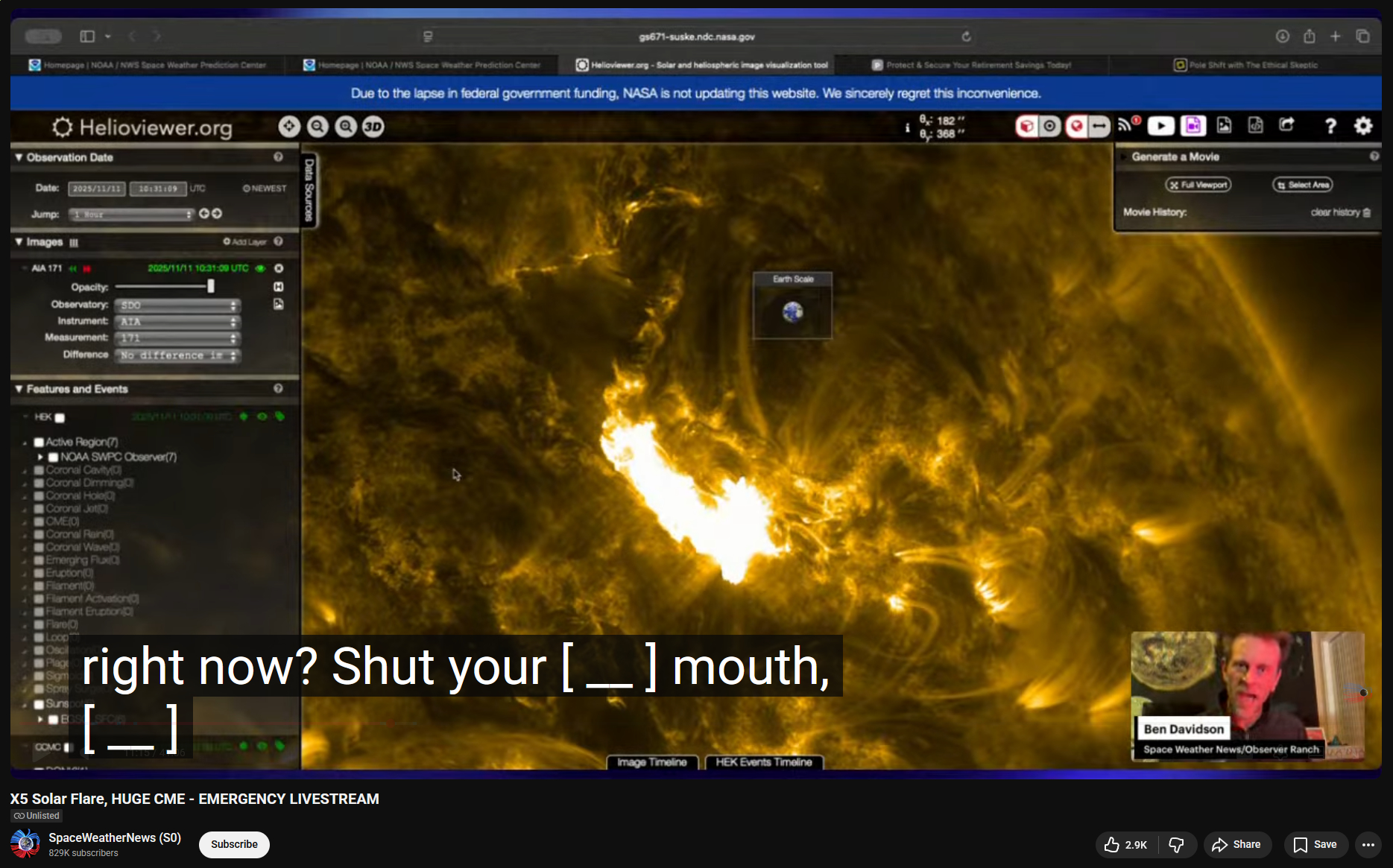Open the Jump time-step dropdown
The height and width of the screenshot is (868, 1393).
131,215
